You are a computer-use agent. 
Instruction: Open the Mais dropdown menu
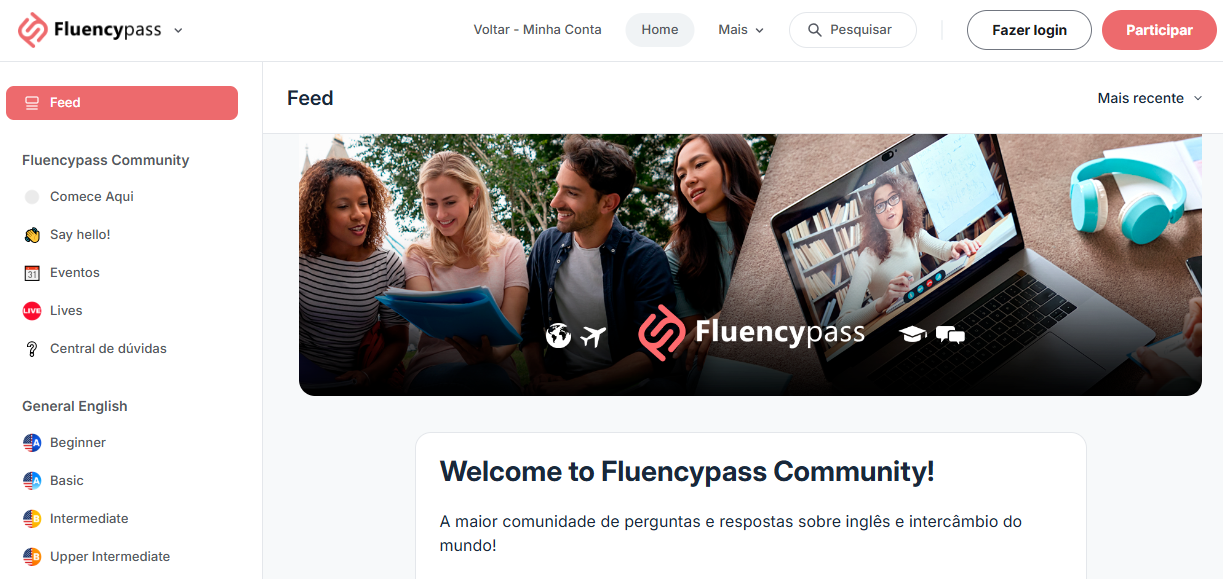click(x=741, y=30)
